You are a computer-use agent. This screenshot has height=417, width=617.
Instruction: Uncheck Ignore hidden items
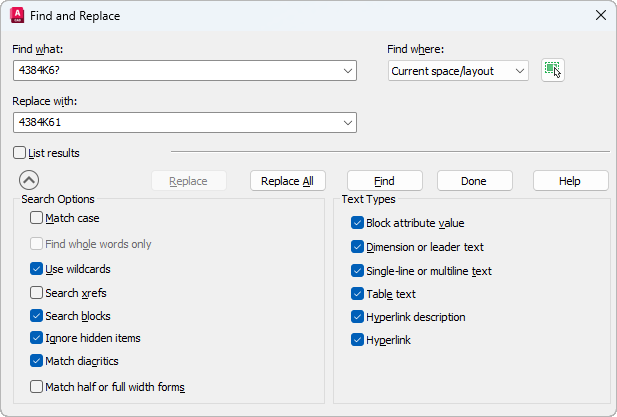(37, 338)
